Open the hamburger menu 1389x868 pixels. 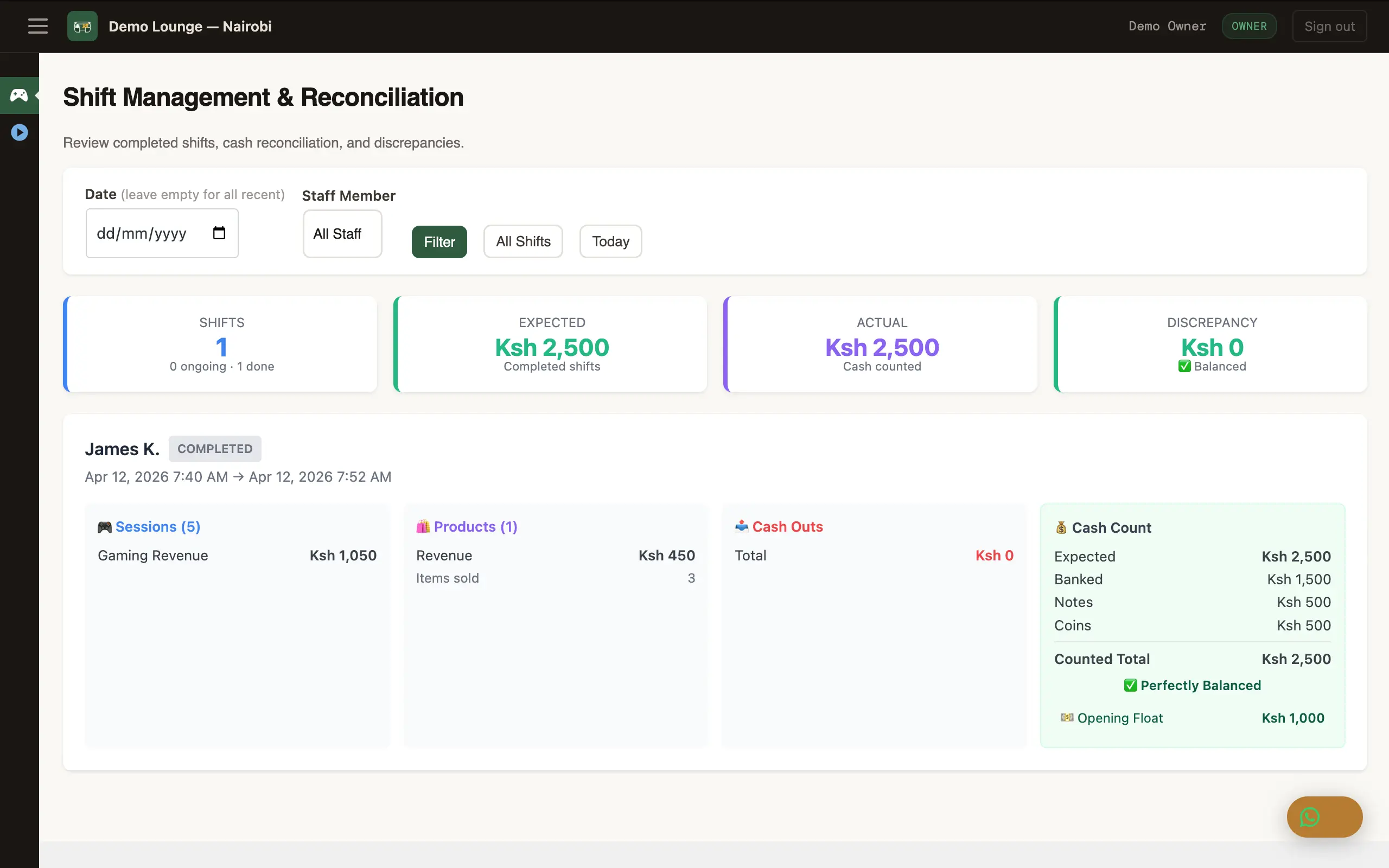tap(37, 26)
